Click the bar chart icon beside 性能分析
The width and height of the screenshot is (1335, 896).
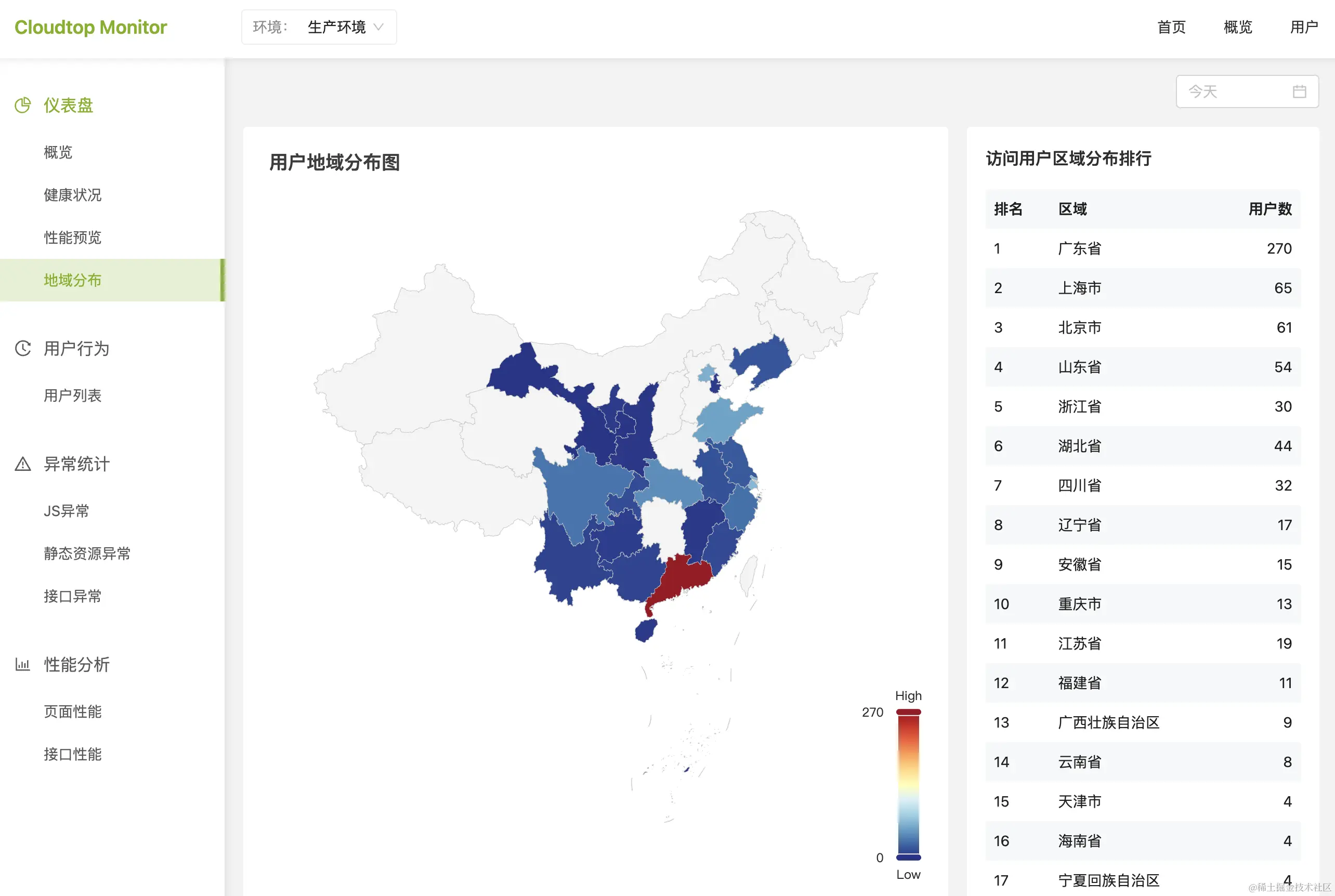pyautogui.click(x=23, y=664)
